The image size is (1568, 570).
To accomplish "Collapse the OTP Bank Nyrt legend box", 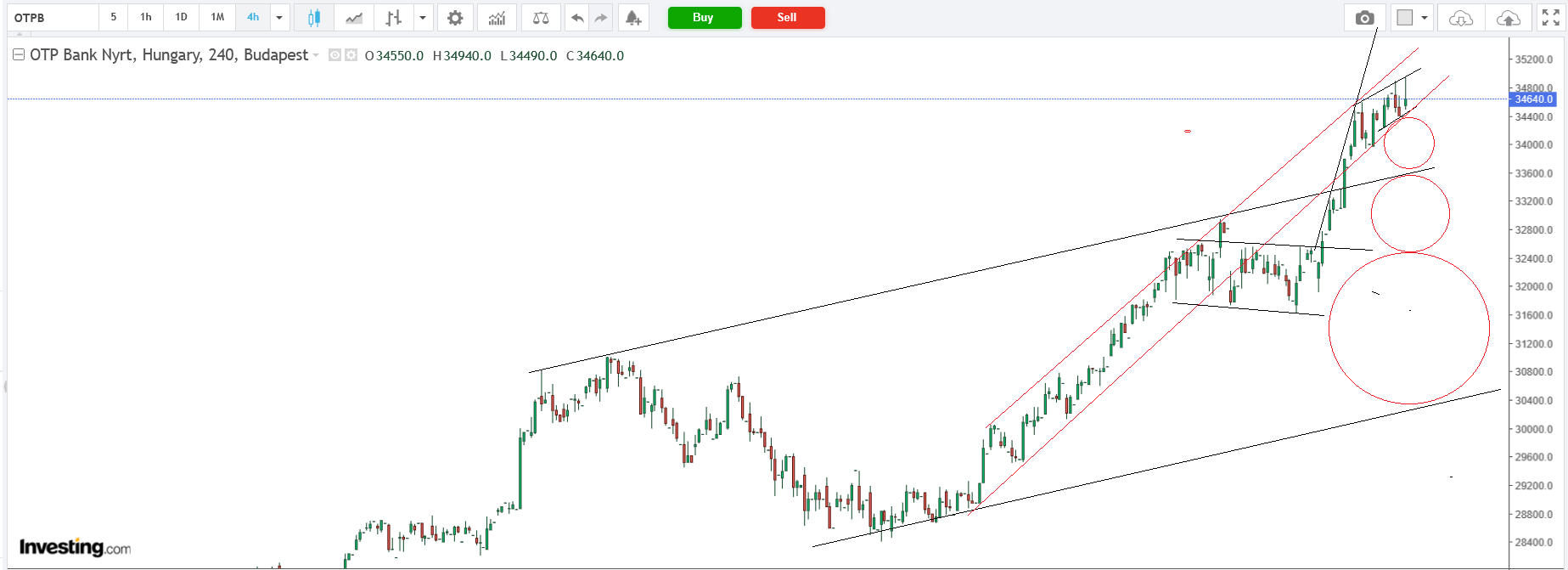I will tap(18, 55).
